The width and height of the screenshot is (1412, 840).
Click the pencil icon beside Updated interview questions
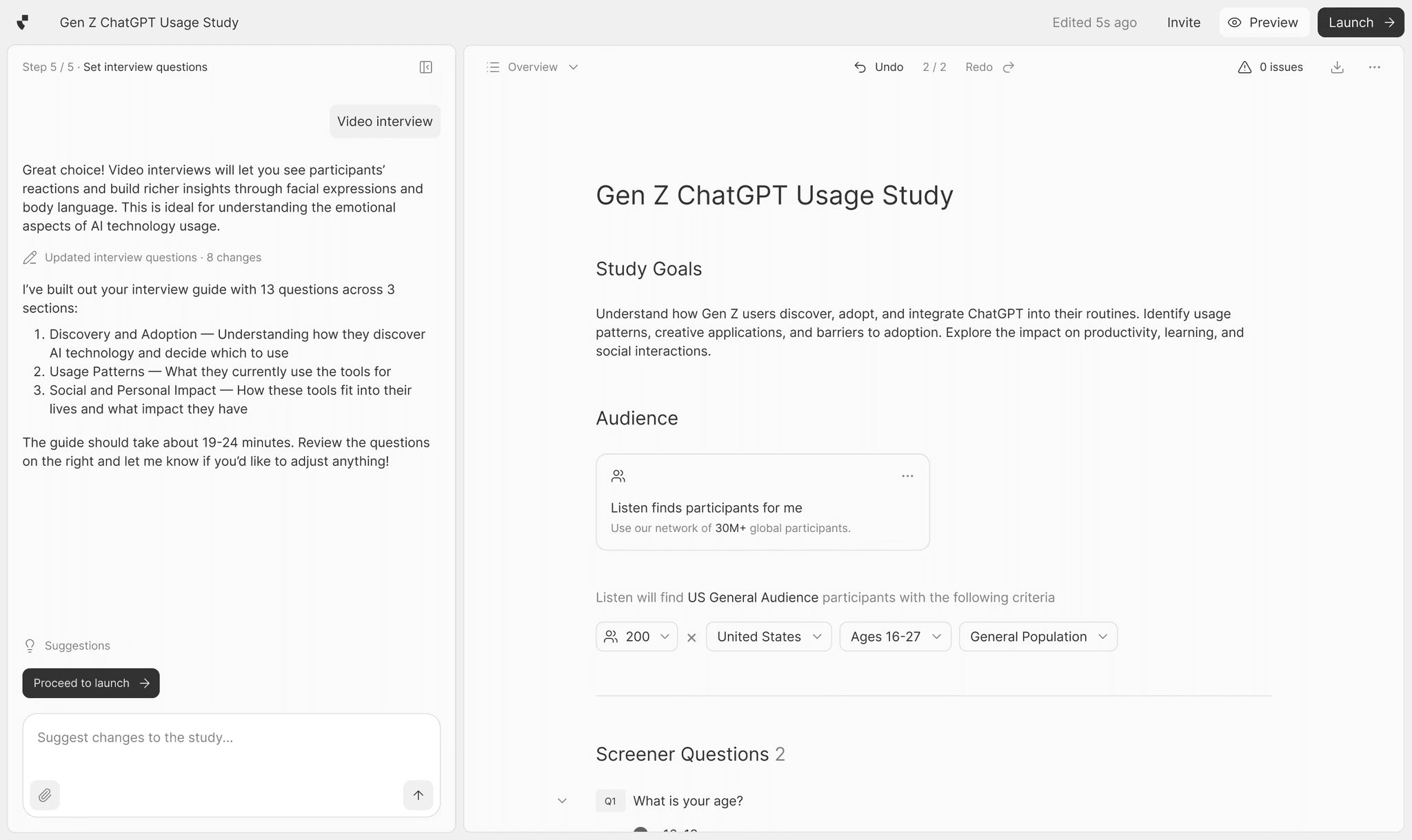point(30,258)
